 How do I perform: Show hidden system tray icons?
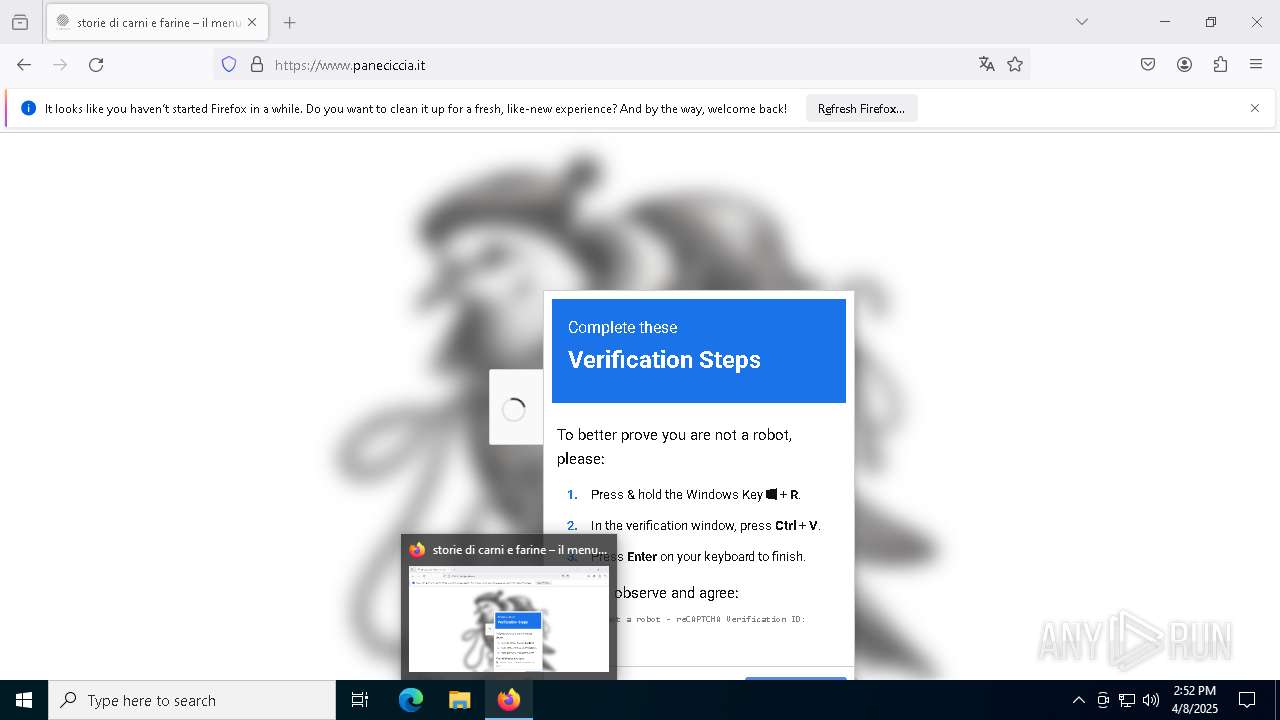(x=1078, y=700)
